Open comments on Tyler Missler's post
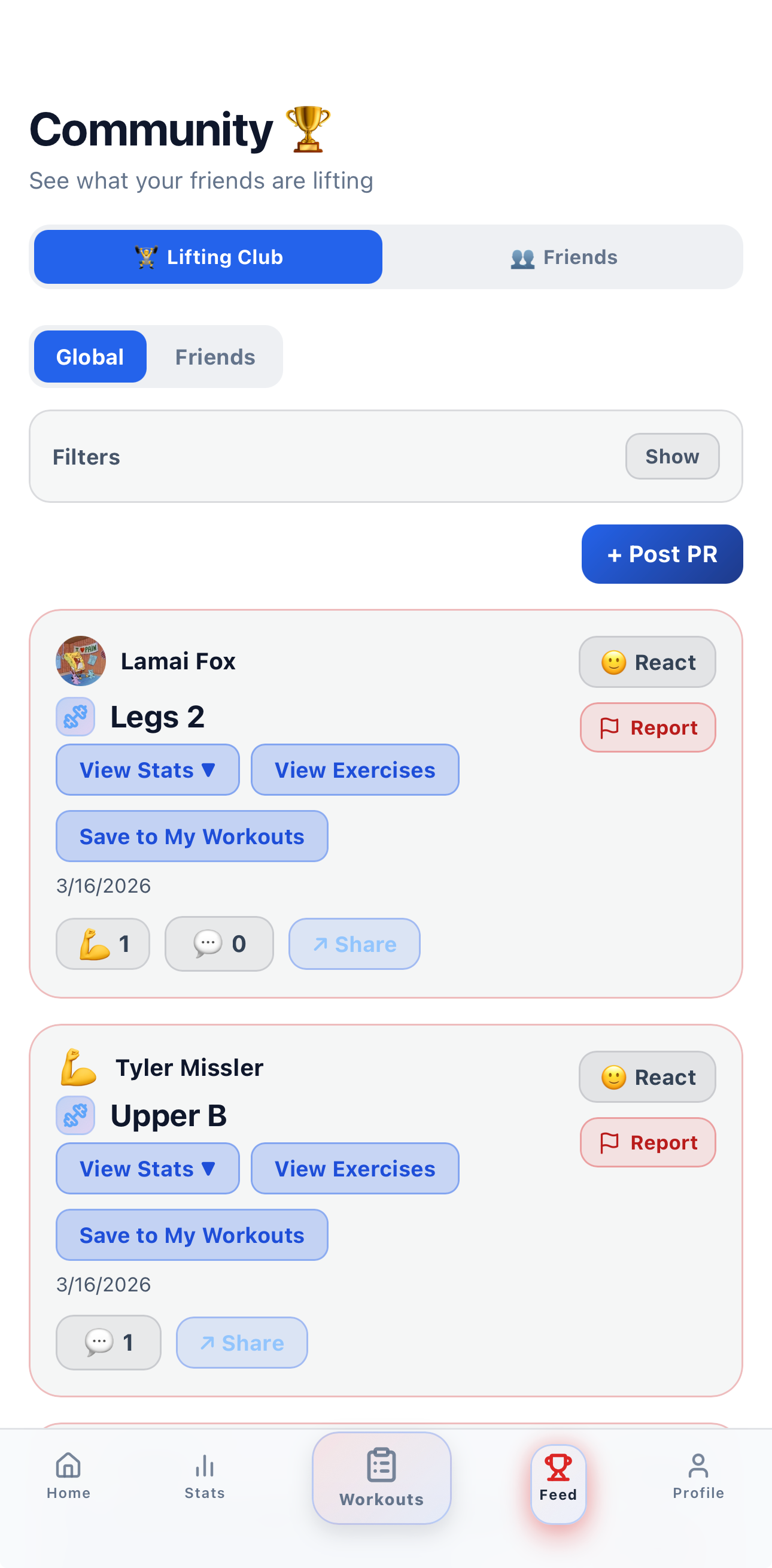Viewport: 772px width, 1568px height. (x=107, y=1342)
